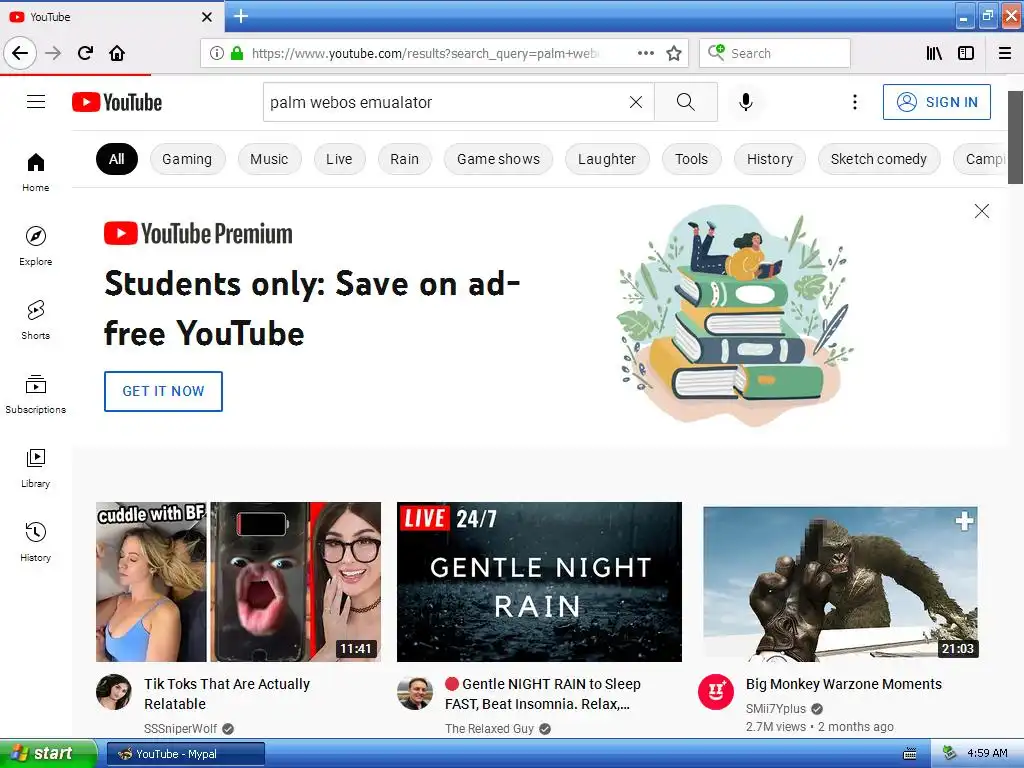Open Tik Toks That Are Actually Relatable title

[x=227, y=694]
